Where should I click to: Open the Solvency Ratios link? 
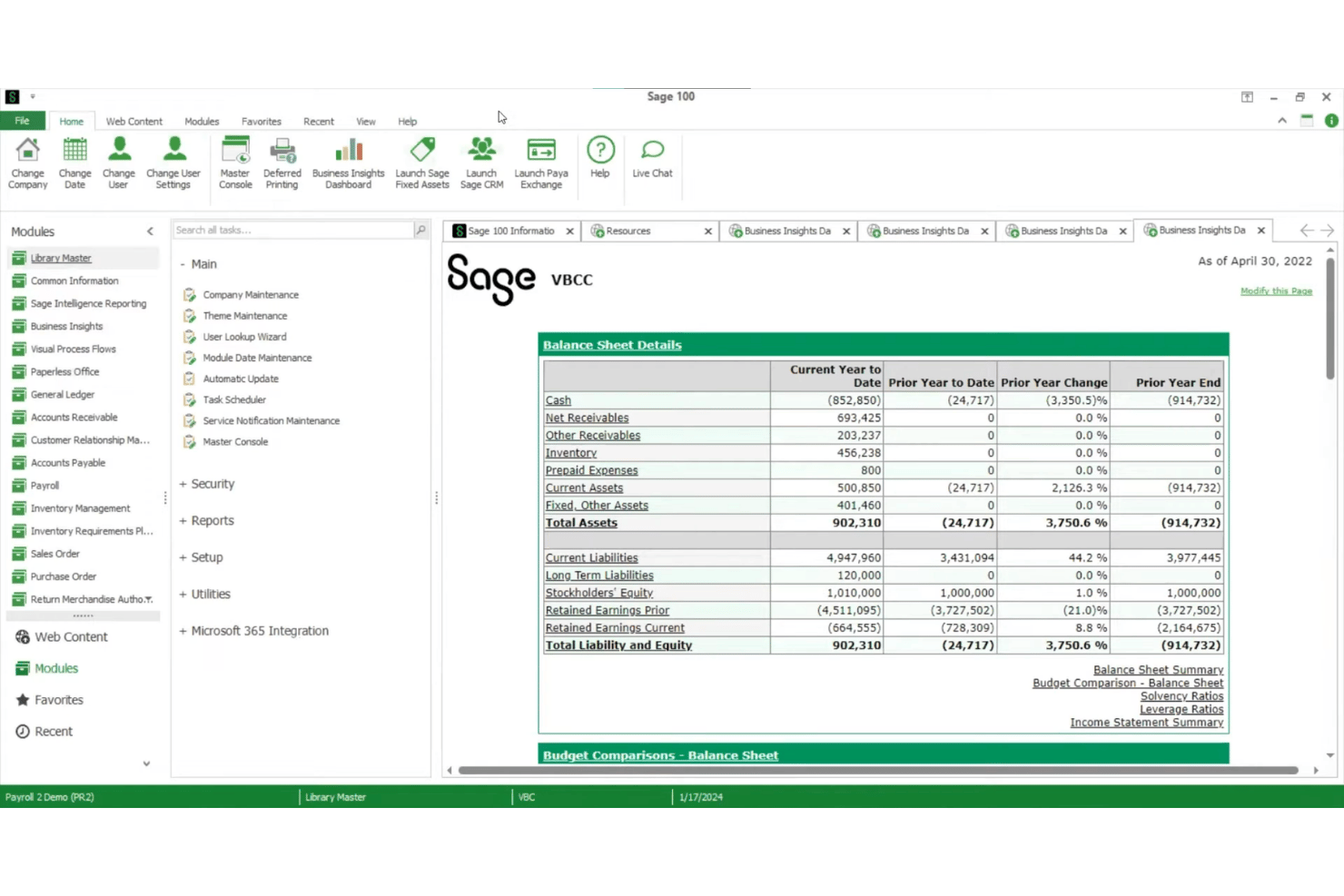[1181, 696]
